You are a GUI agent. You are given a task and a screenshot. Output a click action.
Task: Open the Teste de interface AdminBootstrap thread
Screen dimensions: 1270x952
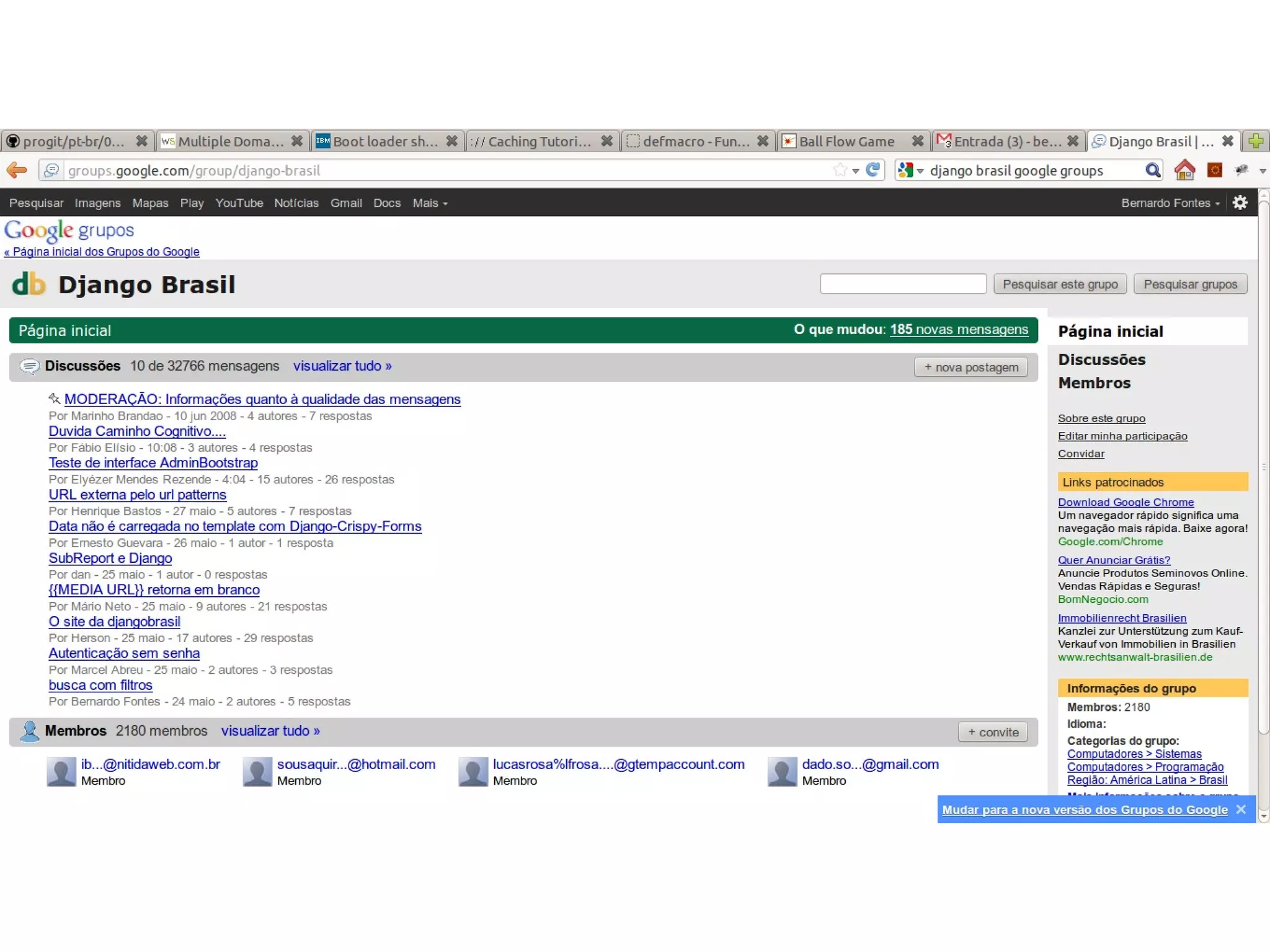click(153, 463)
